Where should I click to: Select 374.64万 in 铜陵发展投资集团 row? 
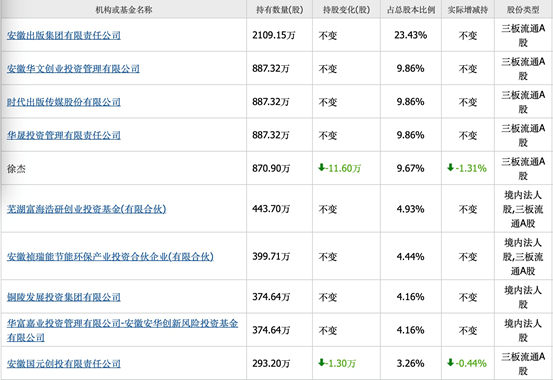pos(271,297)
